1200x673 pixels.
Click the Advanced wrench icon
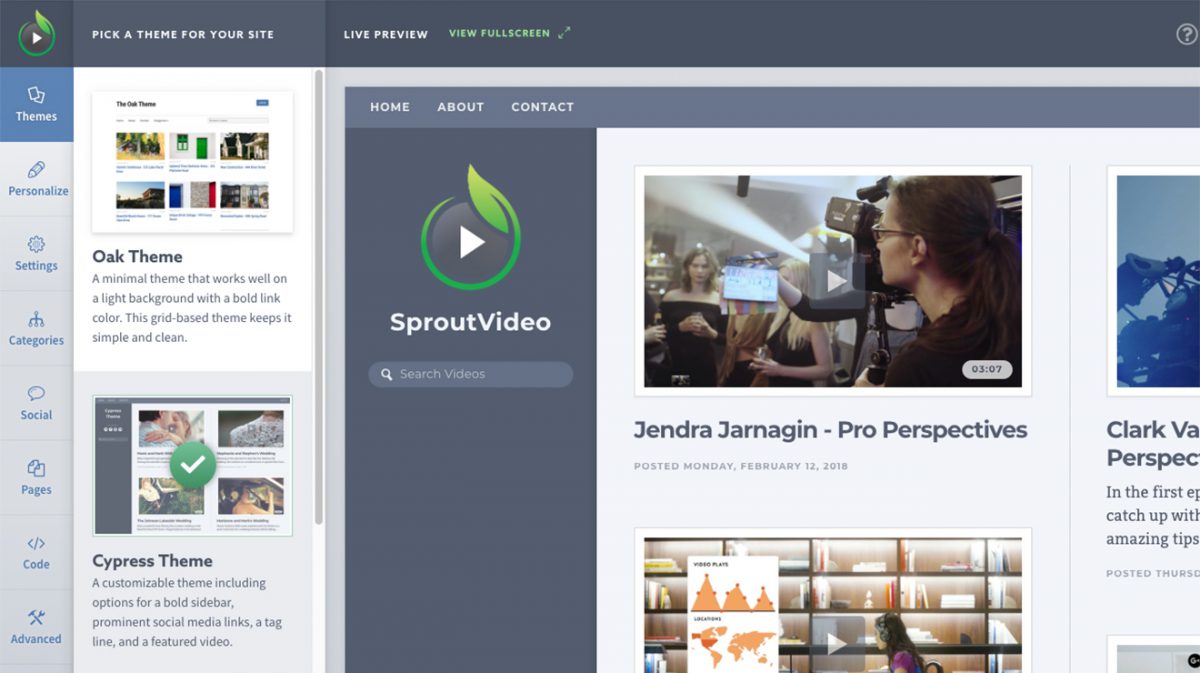pyautogui.click(x=37, y=627)
